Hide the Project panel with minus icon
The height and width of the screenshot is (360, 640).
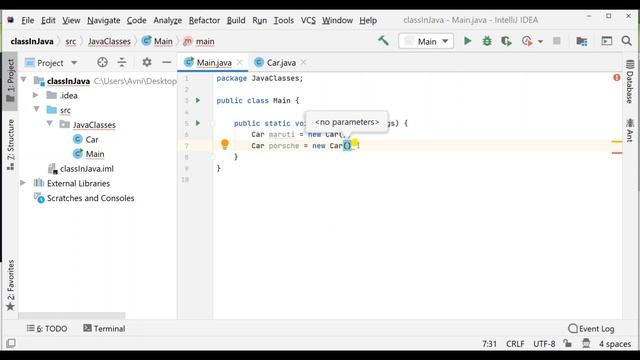[x=167, y=62]
